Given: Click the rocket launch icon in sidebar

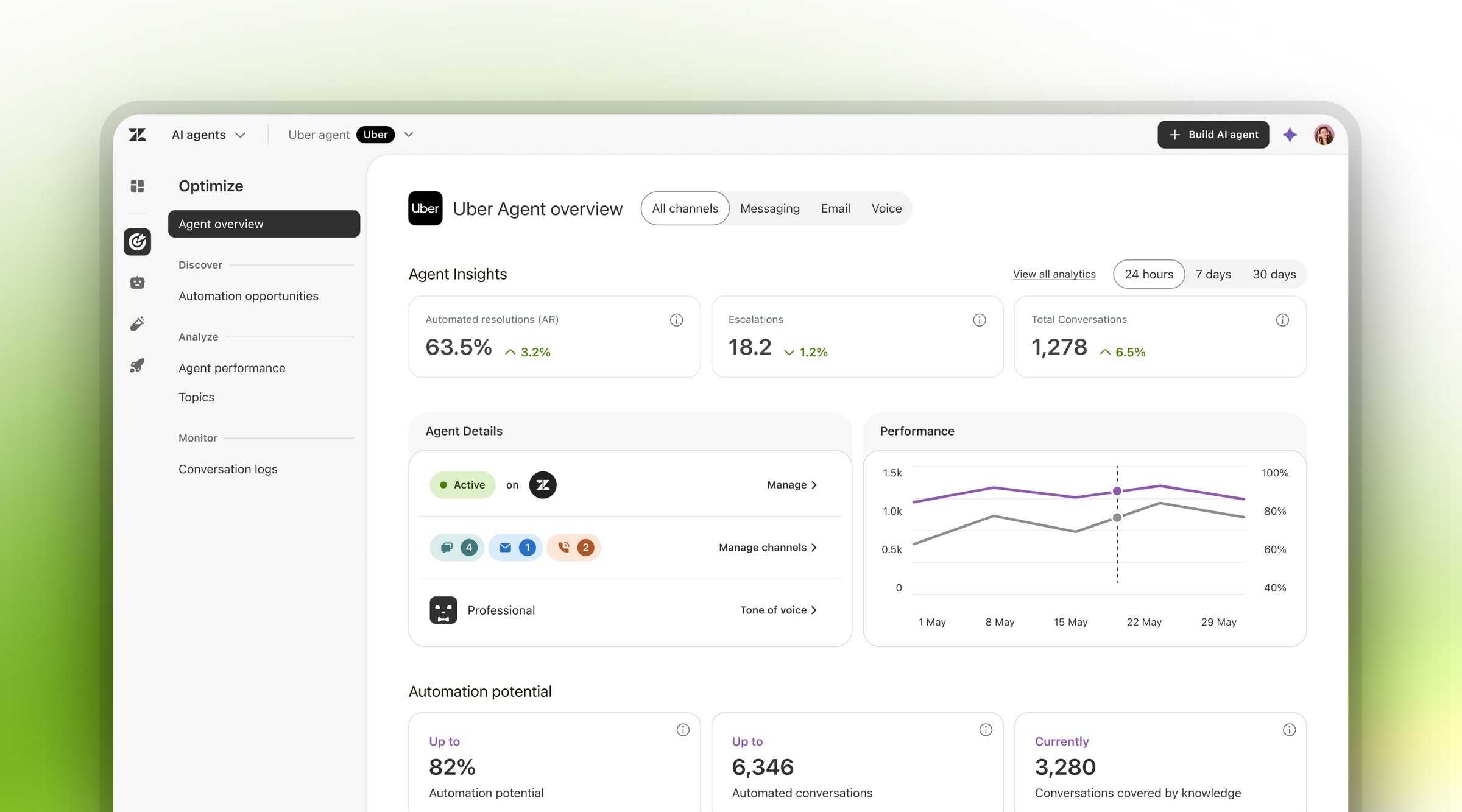Looking at the screenshot, I should tap(137, 365).
